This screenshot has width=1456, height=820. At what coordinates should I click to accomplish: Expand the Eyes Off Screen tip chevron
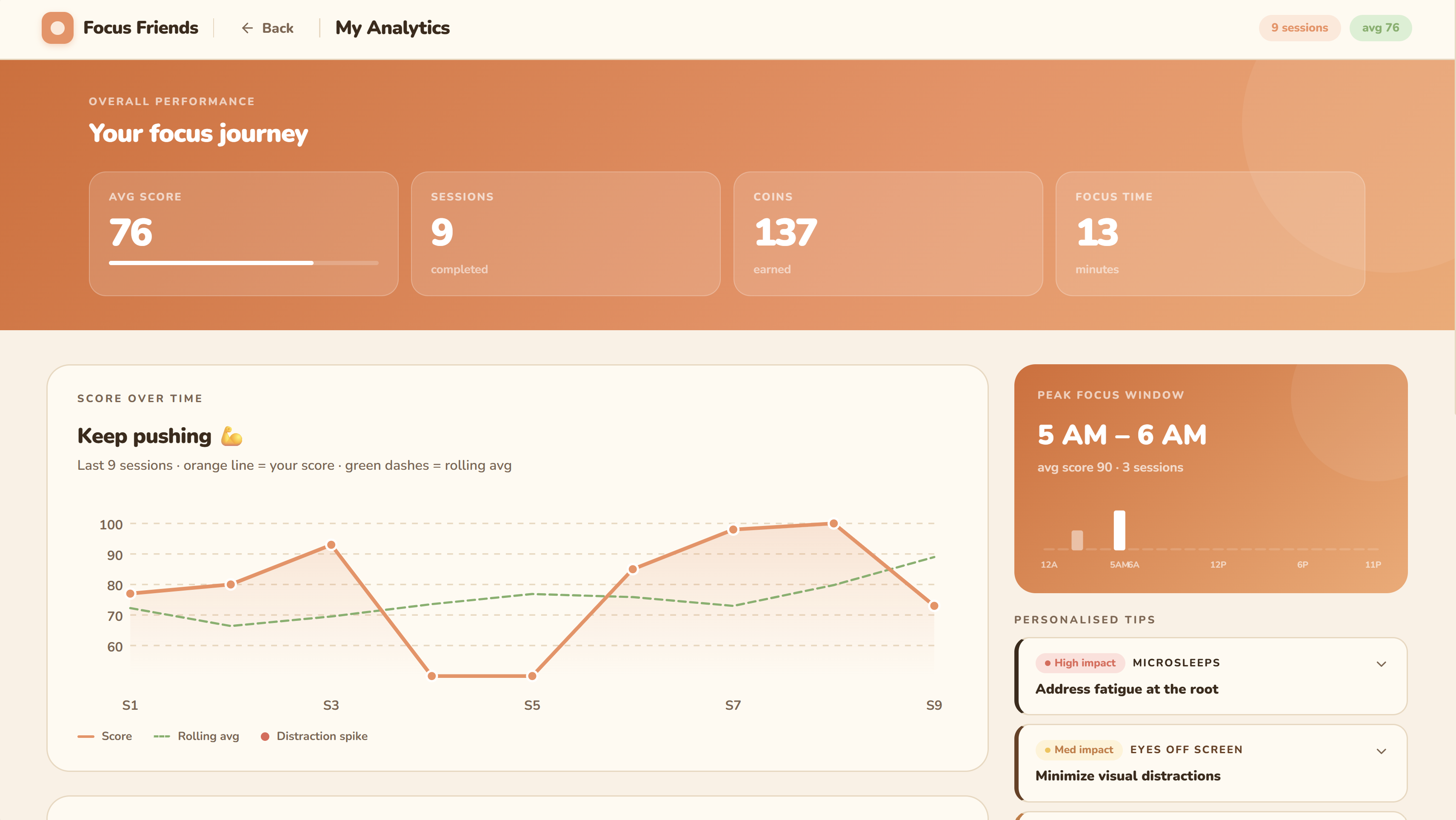[x=1381, y=751]
